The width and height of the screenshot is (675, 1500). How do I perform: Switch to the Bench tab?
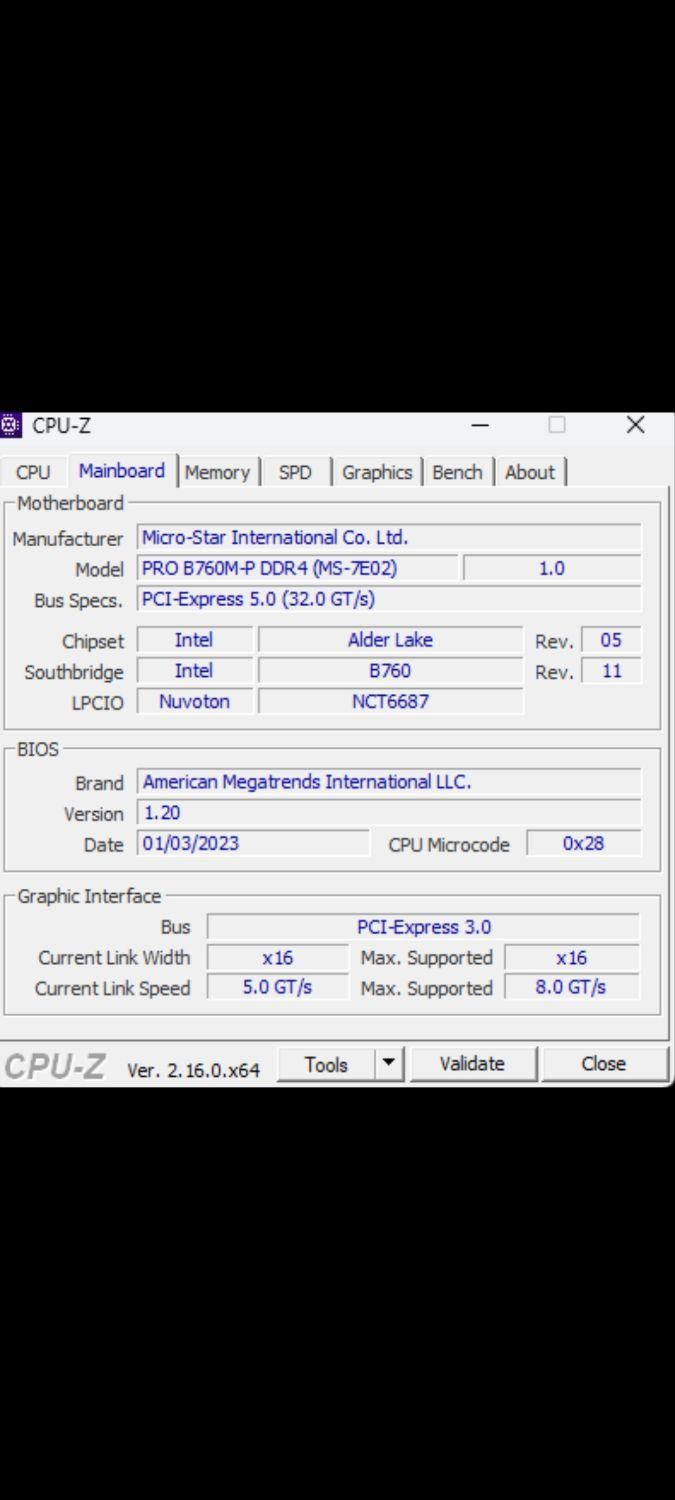point(458,472)
